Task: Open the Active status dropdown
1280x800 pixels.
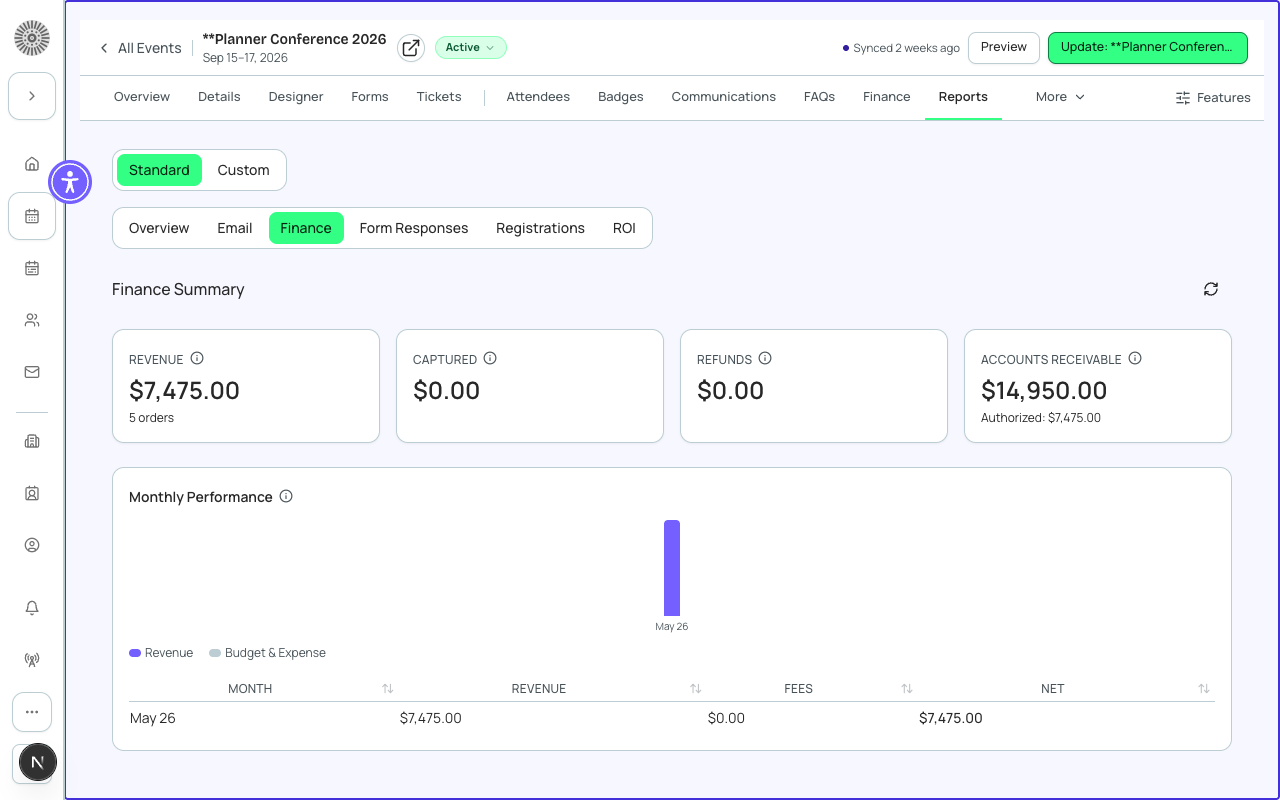Action: coord(470,47)
